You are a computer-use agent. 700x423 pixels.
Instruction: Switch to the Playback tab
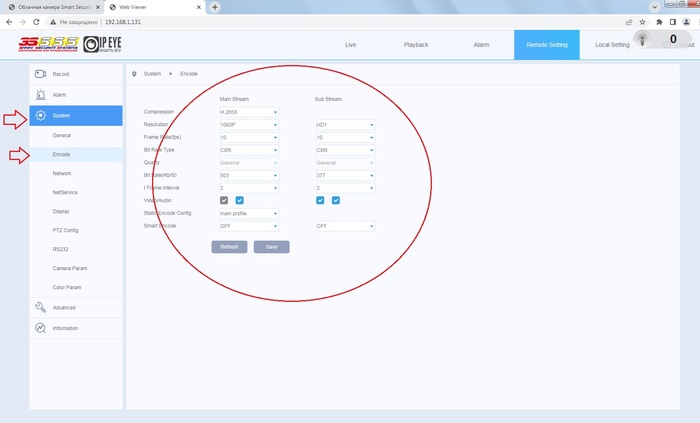coord(415,45)
